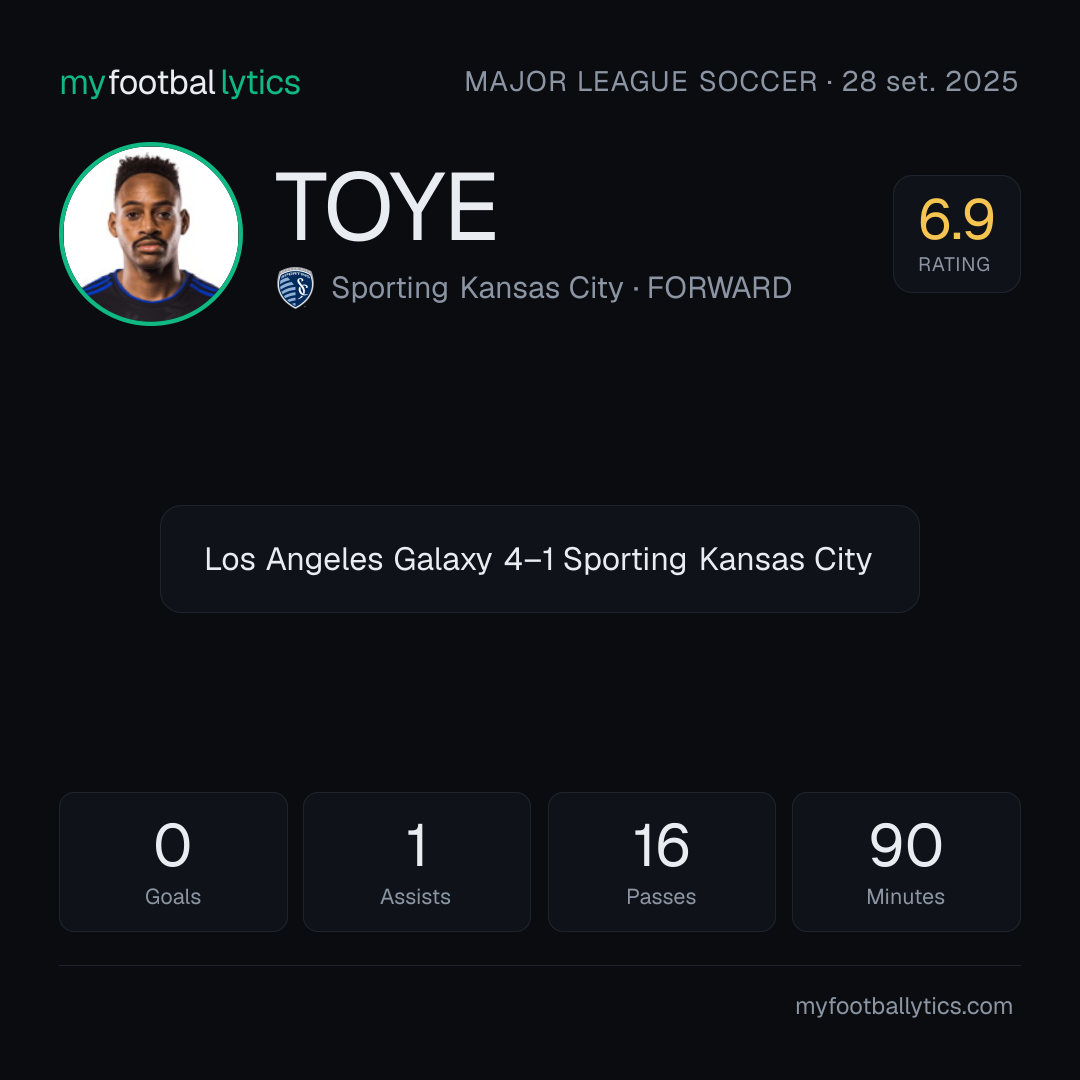
Task: Visit the myfootballytics.com footer link
Action: coord(904,1006)
